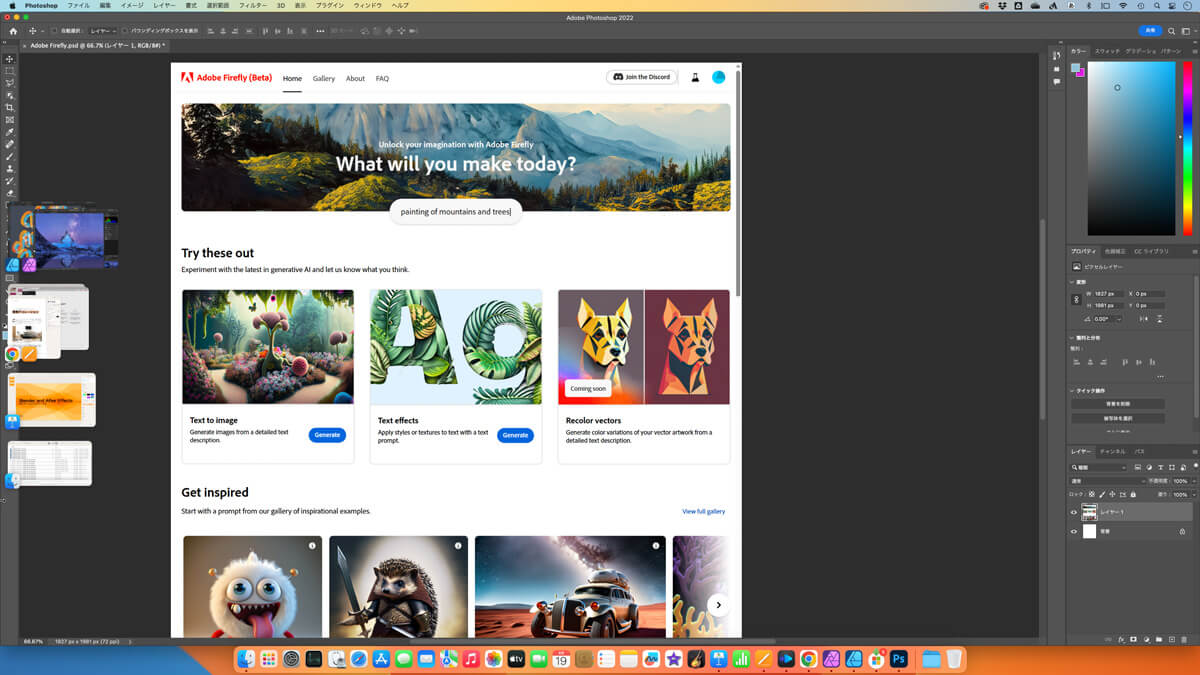Create a new layer

point(1171,639)
